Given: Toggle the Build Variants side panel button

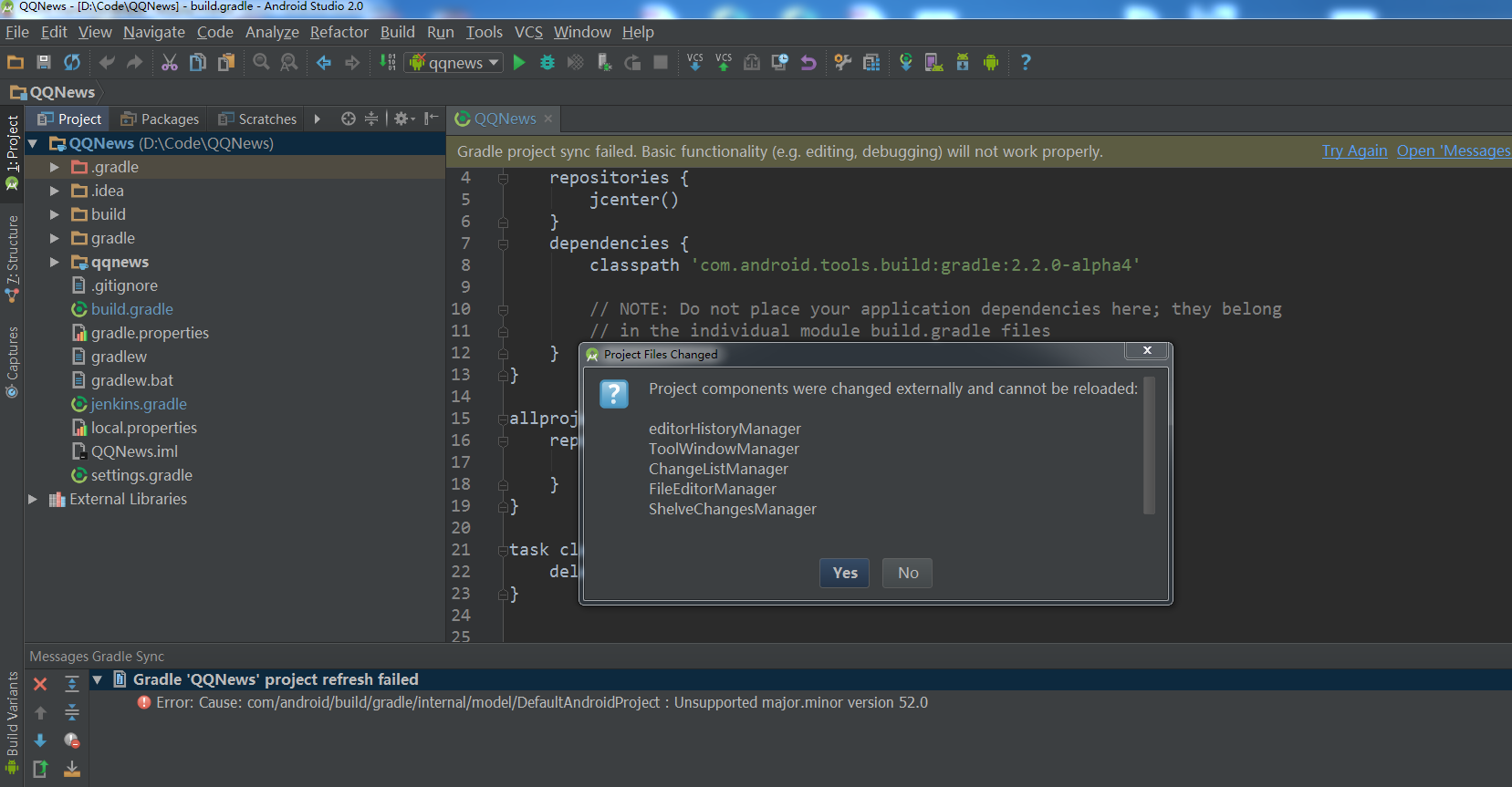Looking at the screenshot, I should pyautogui.click(x=12, y=724).
